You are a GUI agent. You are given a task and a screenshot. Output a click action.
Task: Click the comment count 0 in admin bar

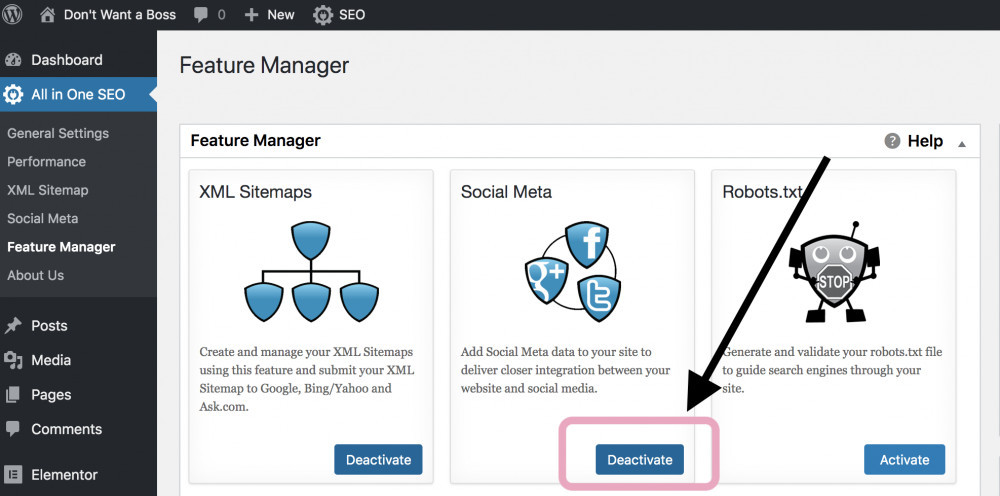click(221, 15)
